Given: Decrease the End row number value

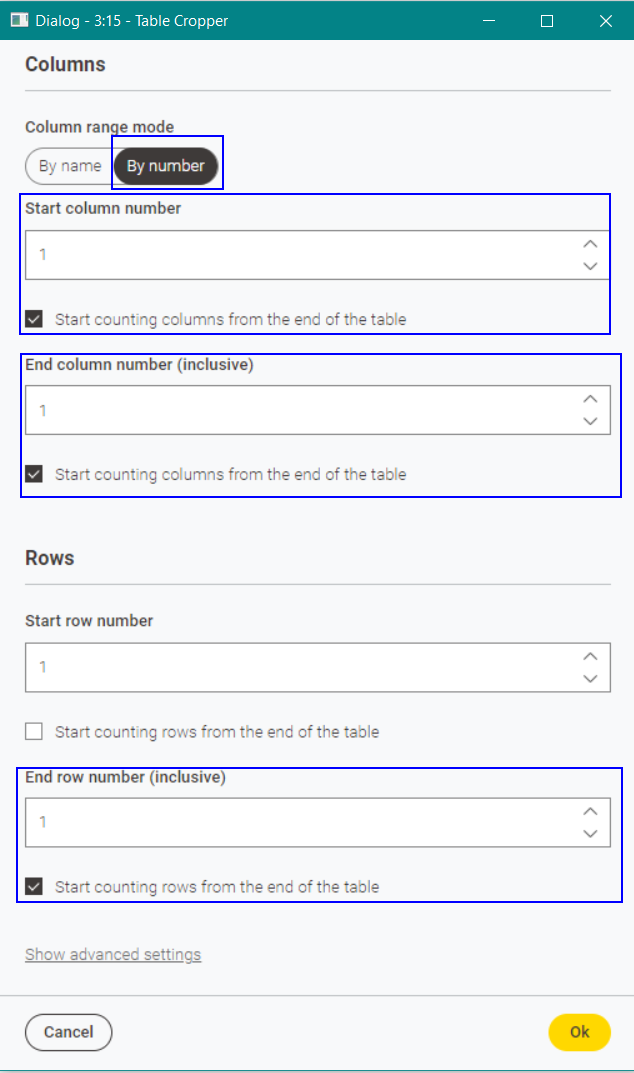Looking at the screenshot, I should click(590, 833).
